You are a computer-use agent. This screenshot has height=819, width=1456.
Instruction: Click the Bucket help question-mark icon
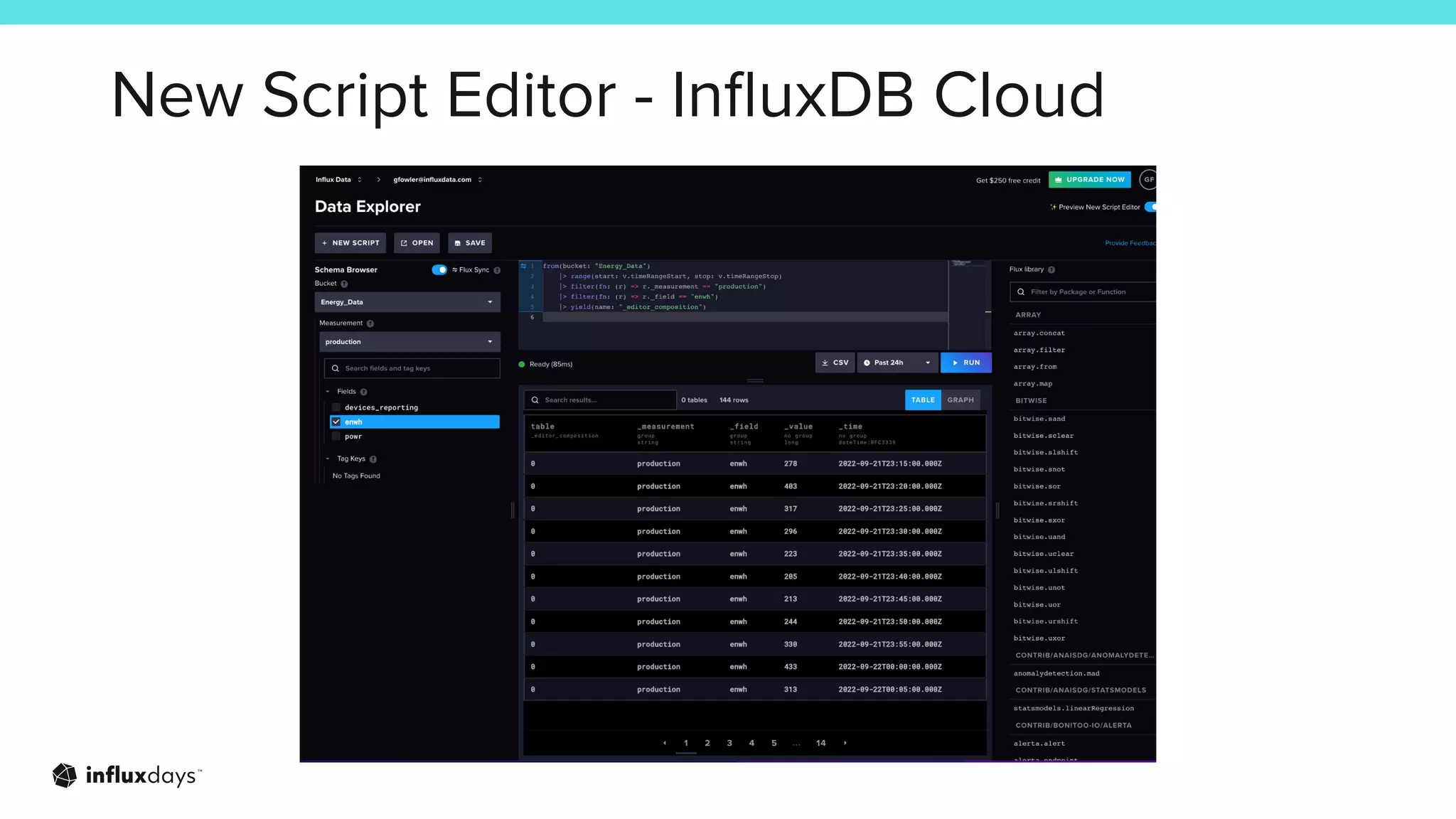[x=344, y=284]
